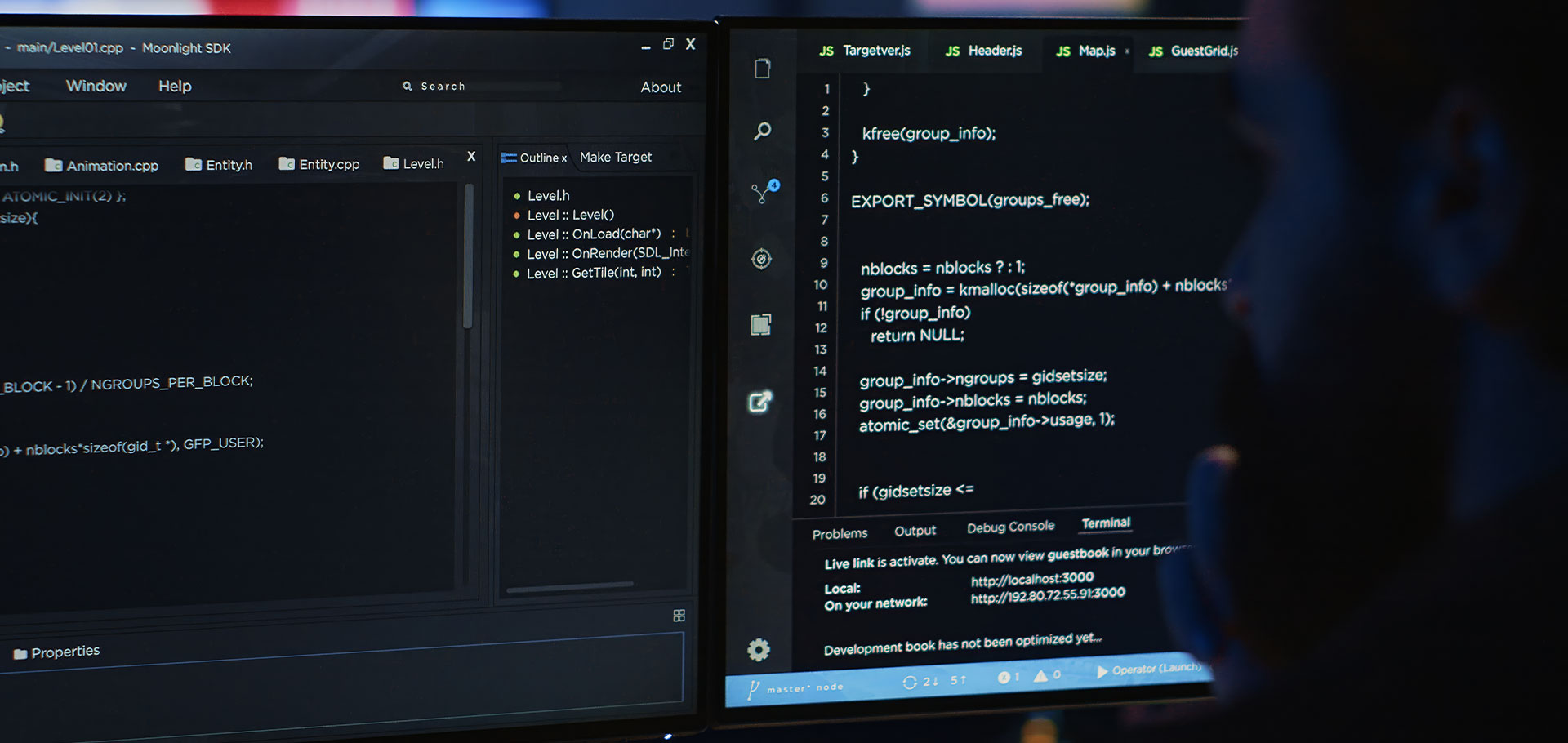1568x743 pixels.
Task: Click the errors count in status bar
Action: click(1009, 678)
